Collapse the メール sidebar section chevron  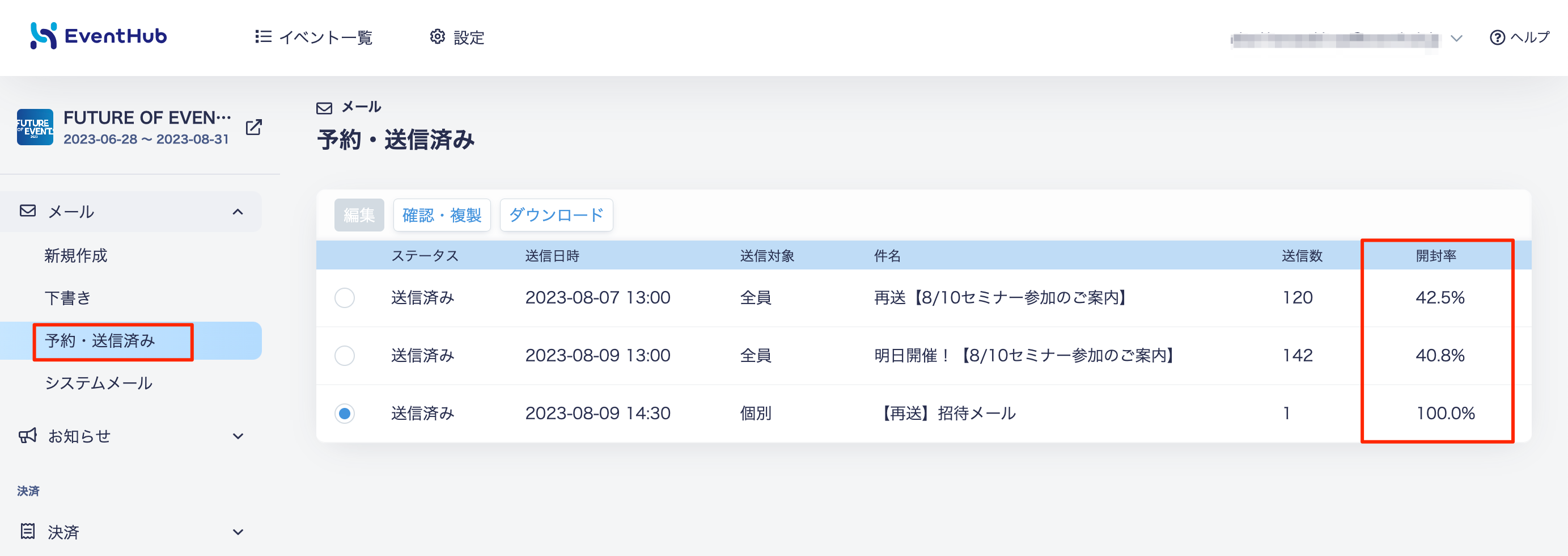point(238,212)
